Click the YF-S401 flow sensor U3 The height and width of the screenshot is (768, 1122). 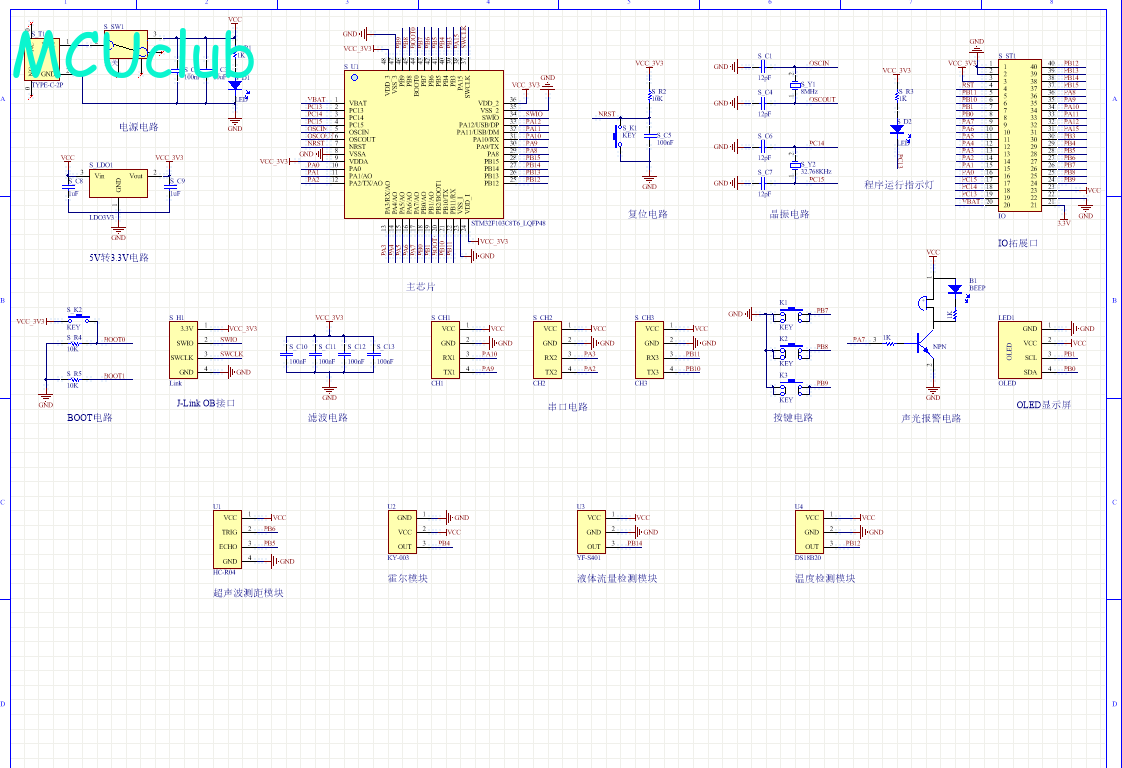(x=594, y=532)
